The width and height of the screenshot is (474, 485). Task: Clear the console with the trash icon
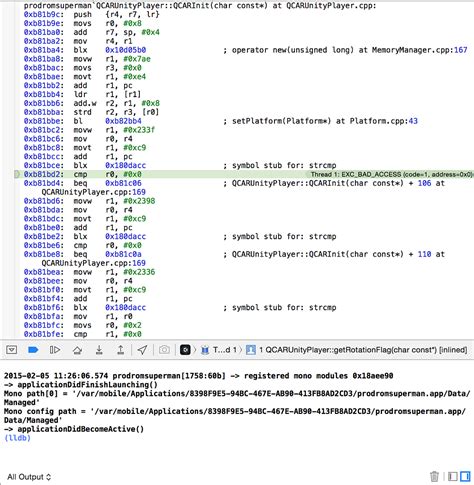(x=434, y=476)
